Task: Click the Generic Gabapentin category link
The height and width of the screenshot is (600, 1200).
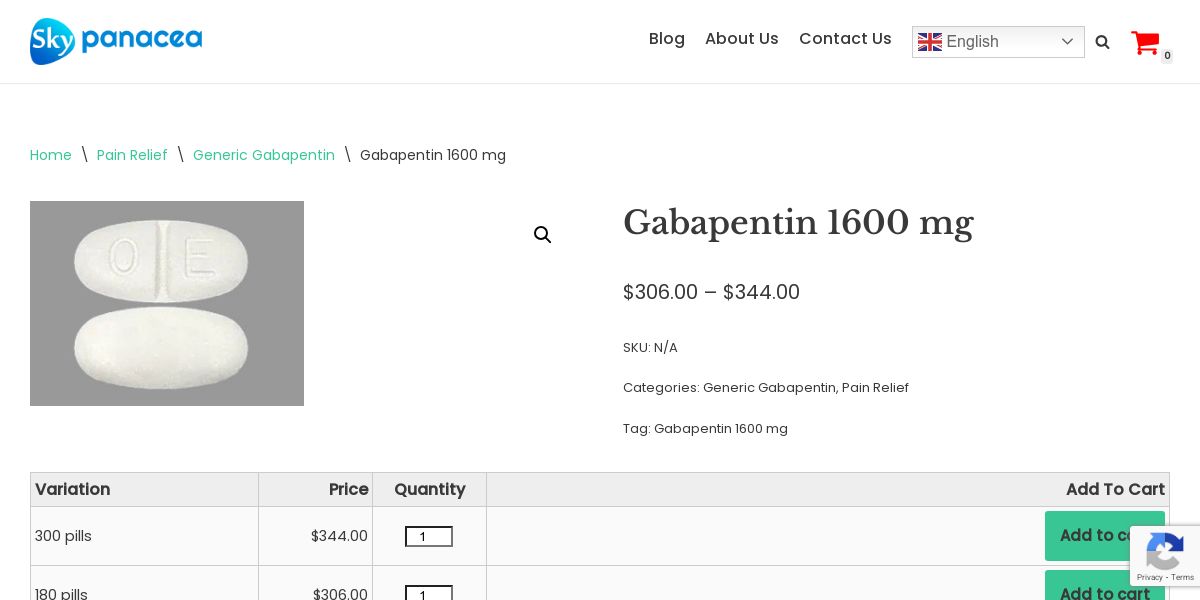Action: click(x=769, y=388)
